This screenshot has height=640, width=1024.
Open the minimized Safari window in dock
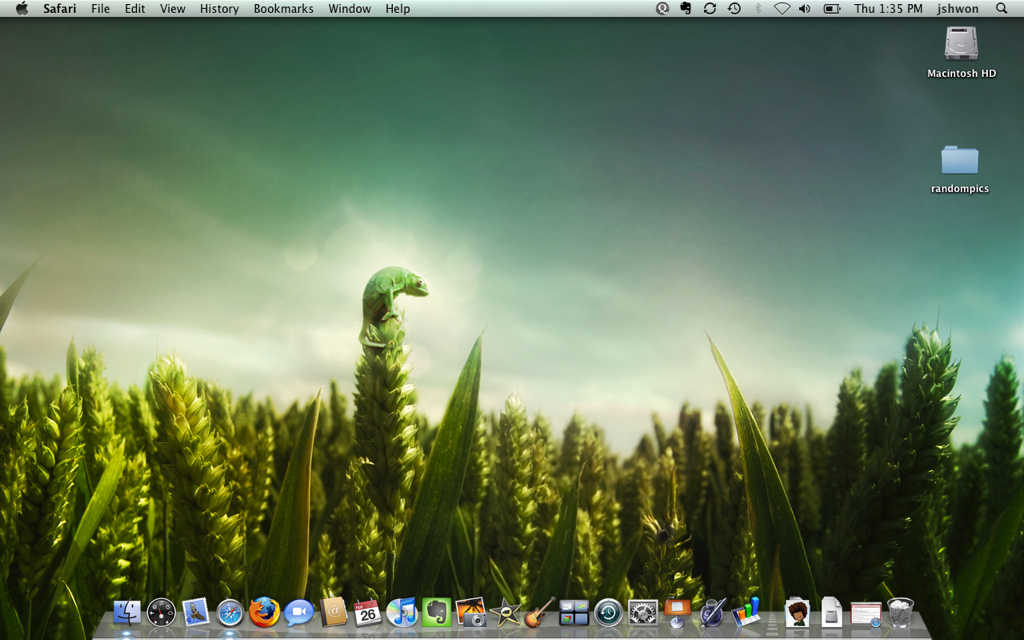[x=866, y=615]
